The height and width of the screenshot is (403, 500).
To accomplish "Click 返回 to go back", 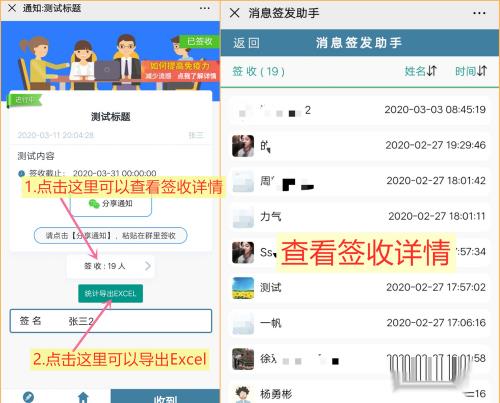I will pos(246,43).
